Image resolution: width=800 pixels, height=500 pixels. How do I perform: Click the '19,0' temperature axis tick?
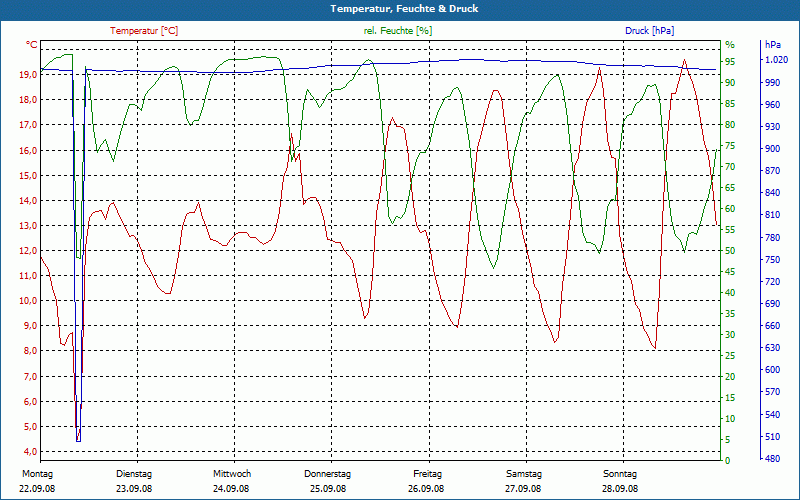tap(28, 75)
